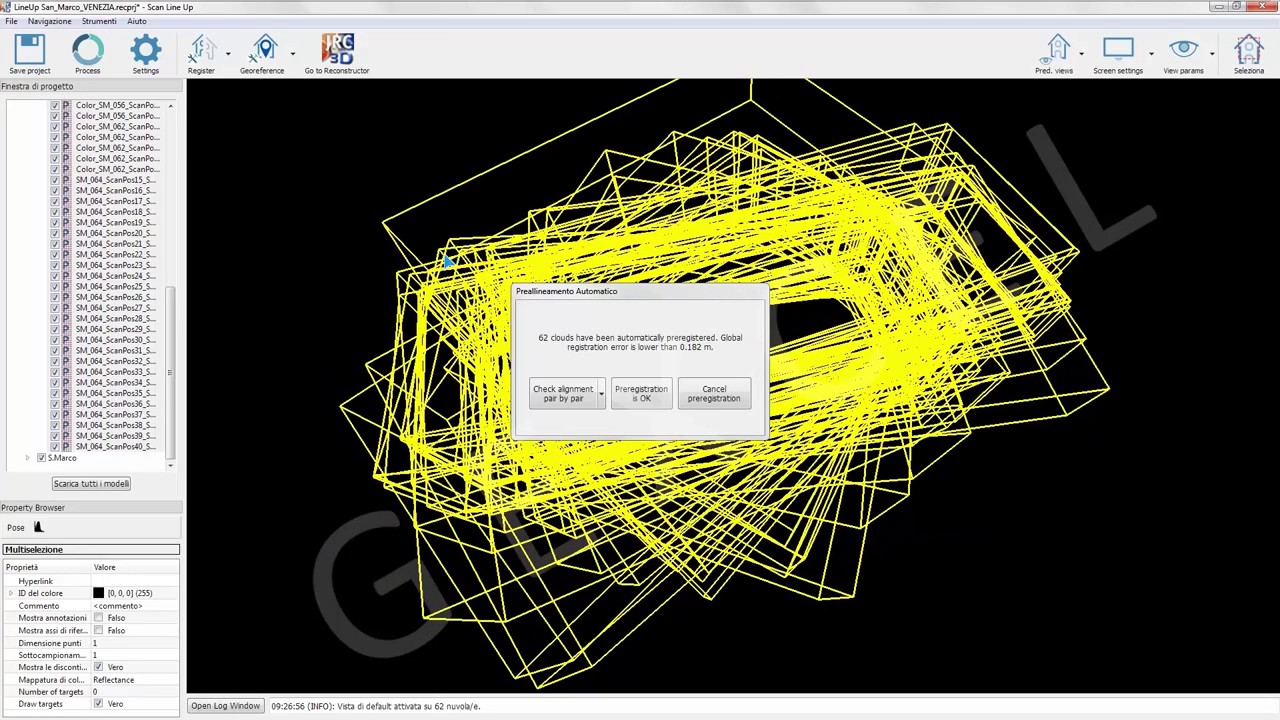Click point cloud icon of SM_064_ScanPos37
1280x720 pixels.
(x=66, y=414)
